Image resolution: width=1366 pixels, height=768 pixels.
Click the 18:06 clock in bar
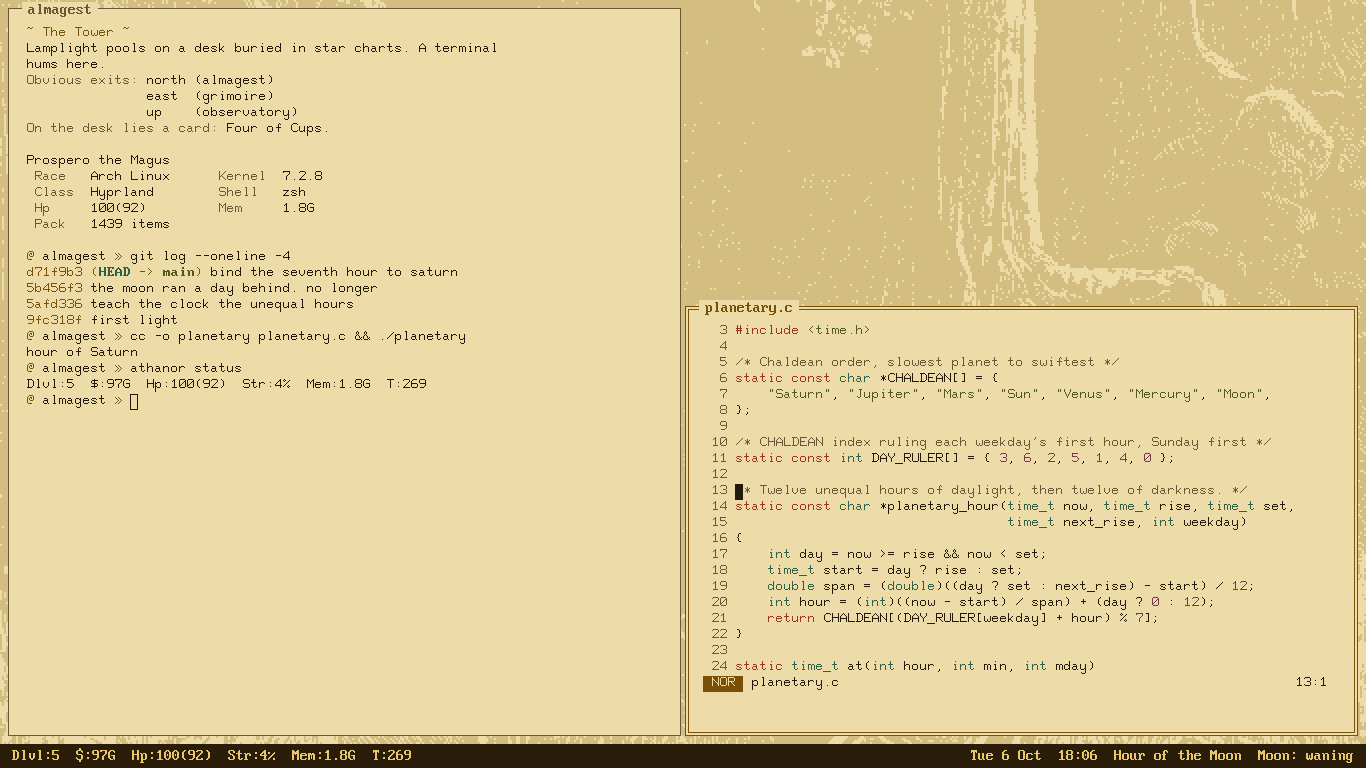(1077, 756)
